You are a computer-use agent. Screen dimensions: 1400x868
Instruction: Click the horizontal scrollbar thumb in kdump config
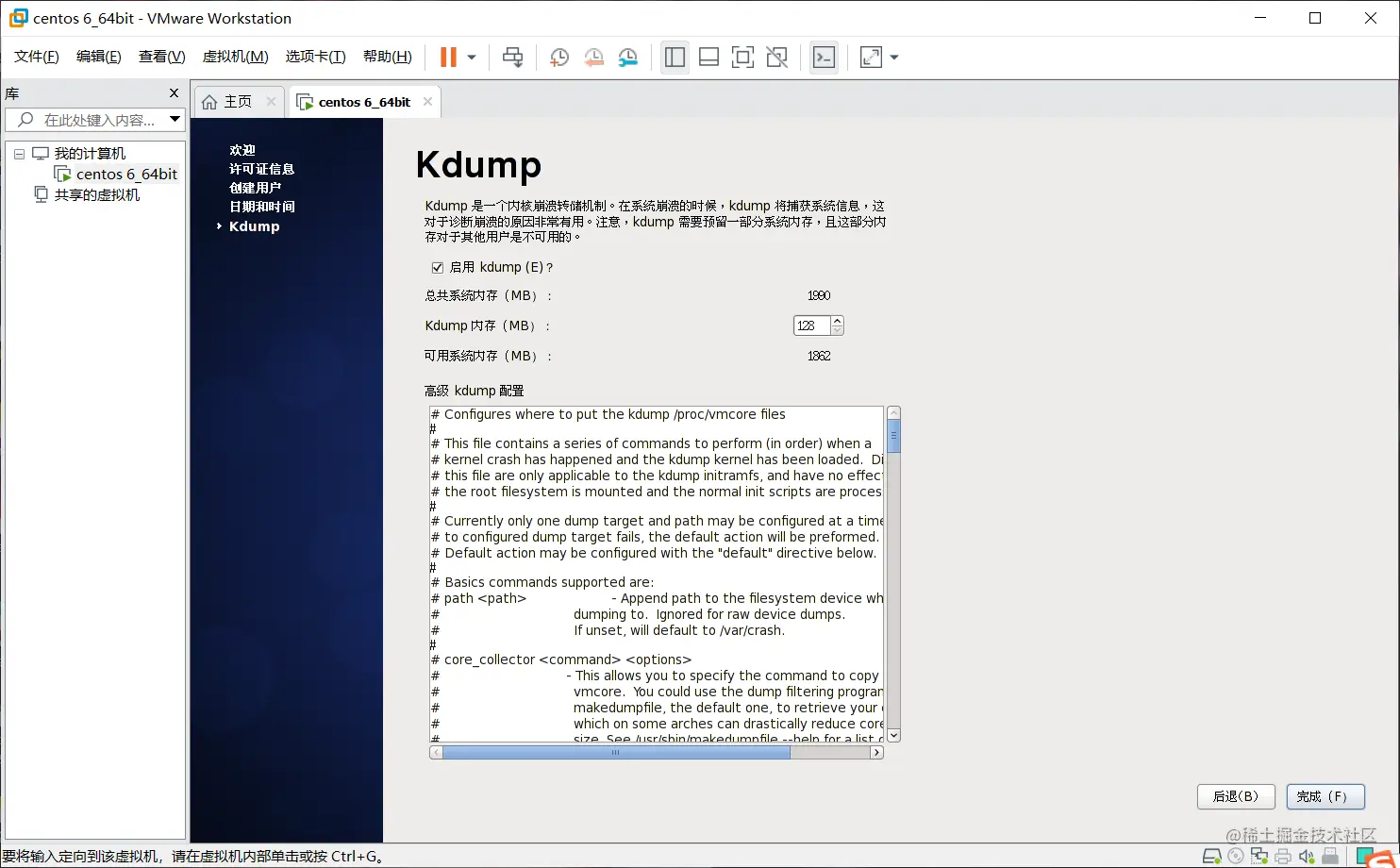click(616, 752)
